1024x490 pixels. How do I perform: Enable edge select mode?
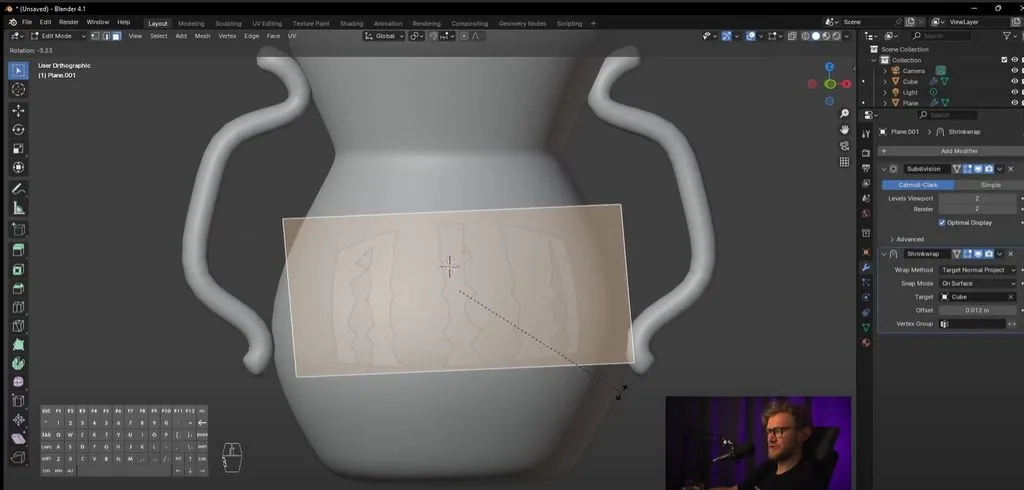click(106, 36)
